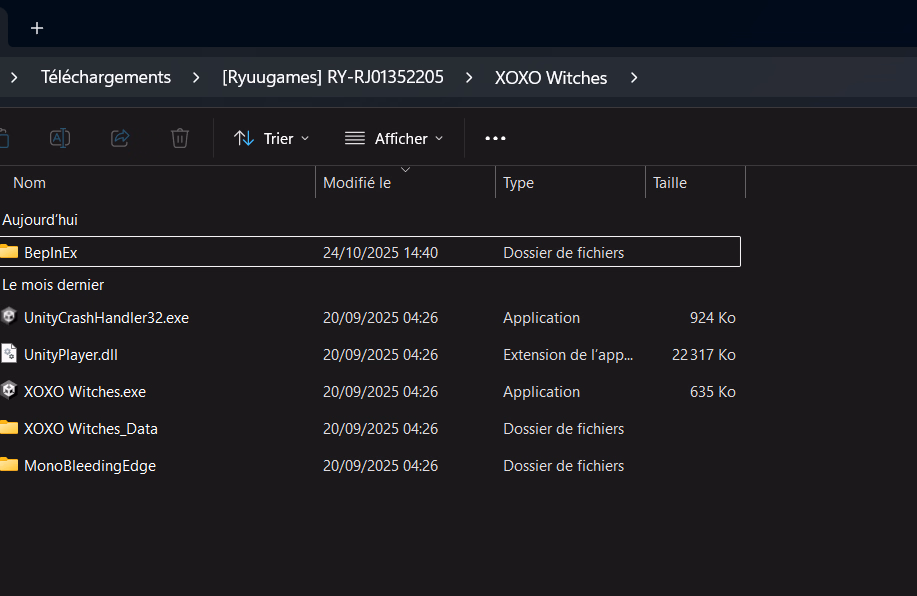Click the Share icon in toolbar

120,138
